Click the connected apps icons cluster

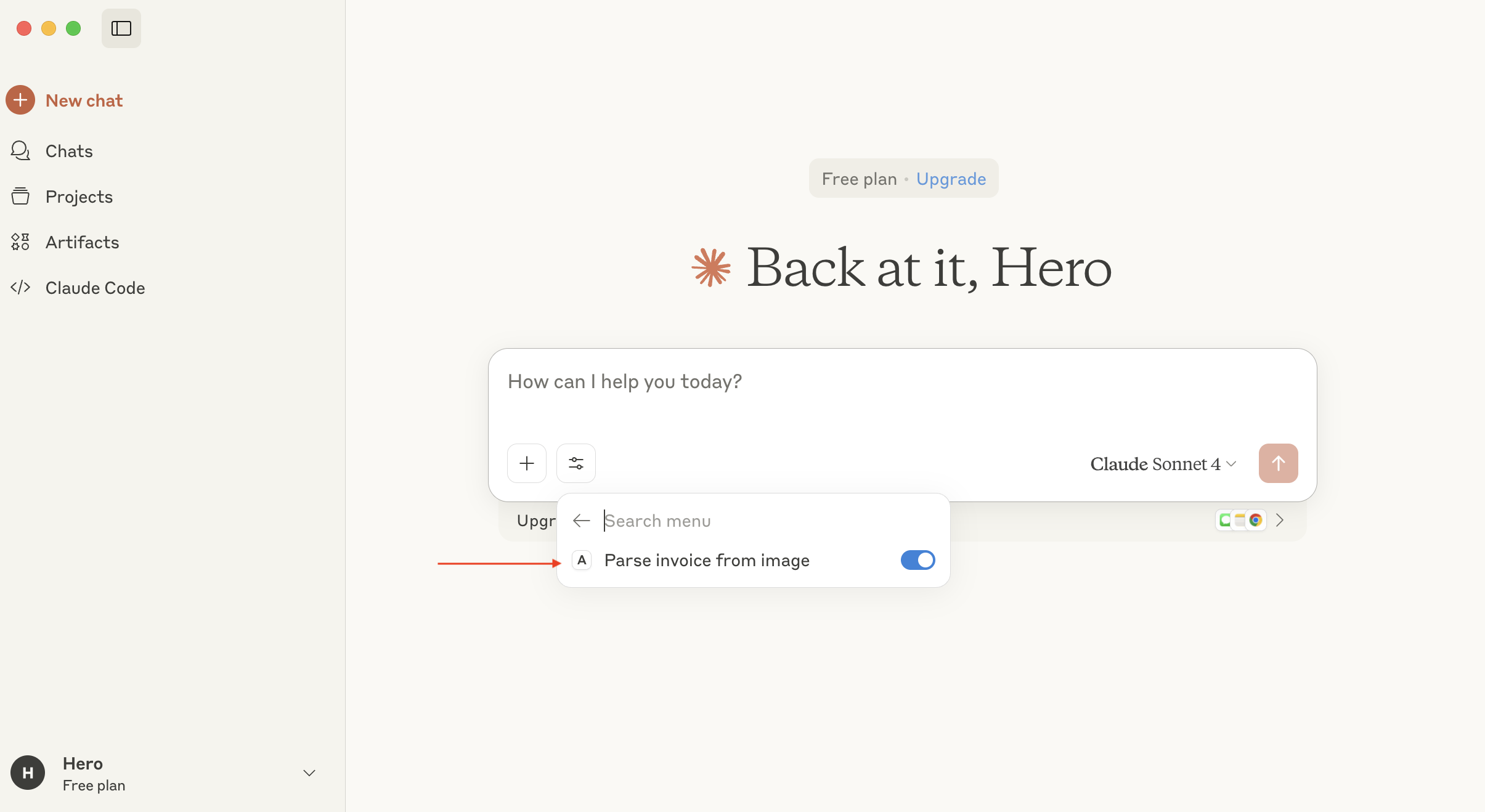1240,521
